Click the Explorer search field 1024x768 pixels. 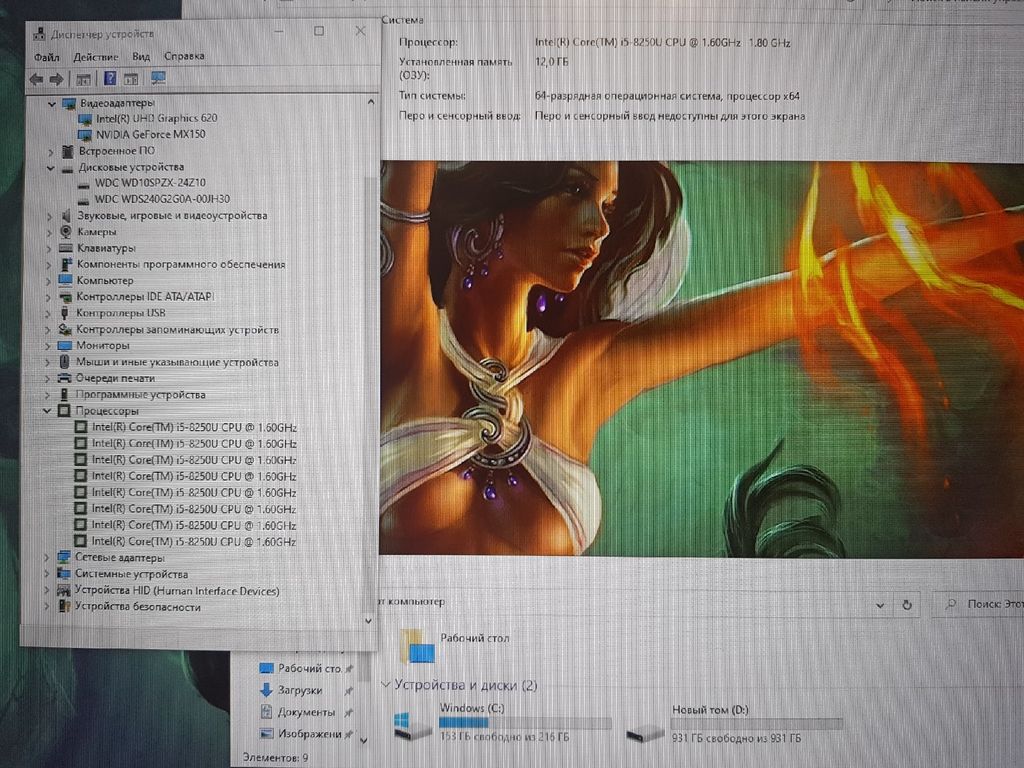tap(978, 605)
